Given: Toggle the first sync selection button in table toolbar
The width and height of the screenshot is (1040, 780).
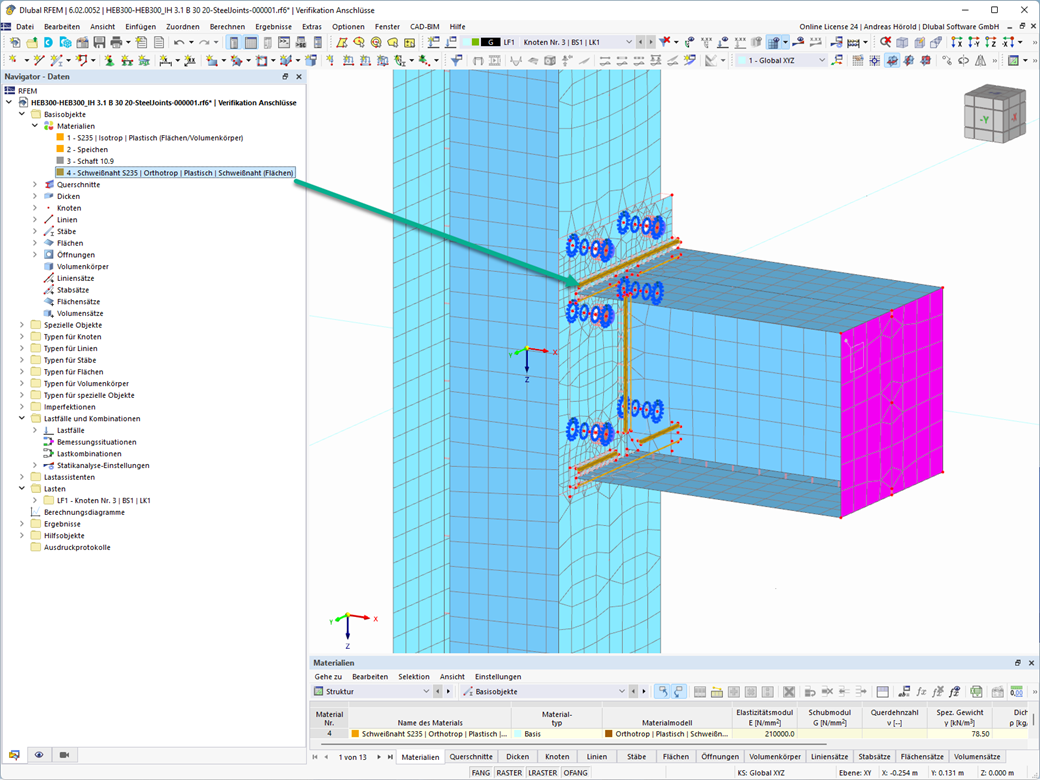Looking at the screenshot, I should click(x=663, y=692).
